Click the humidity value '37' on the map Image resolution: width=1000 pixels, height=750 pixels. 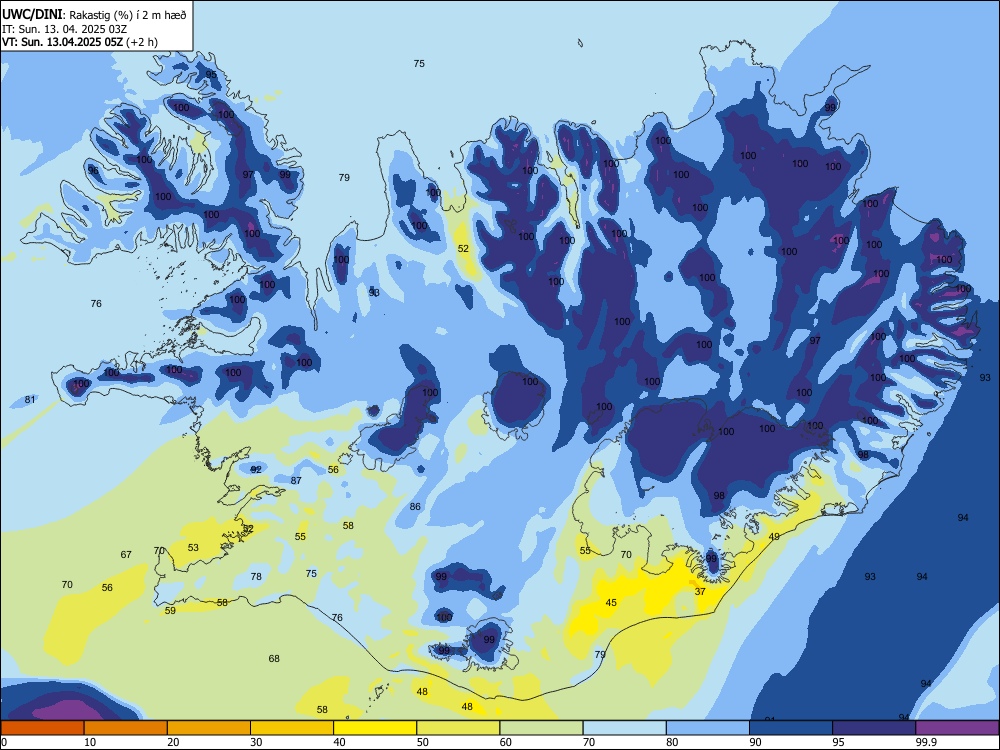700,591
